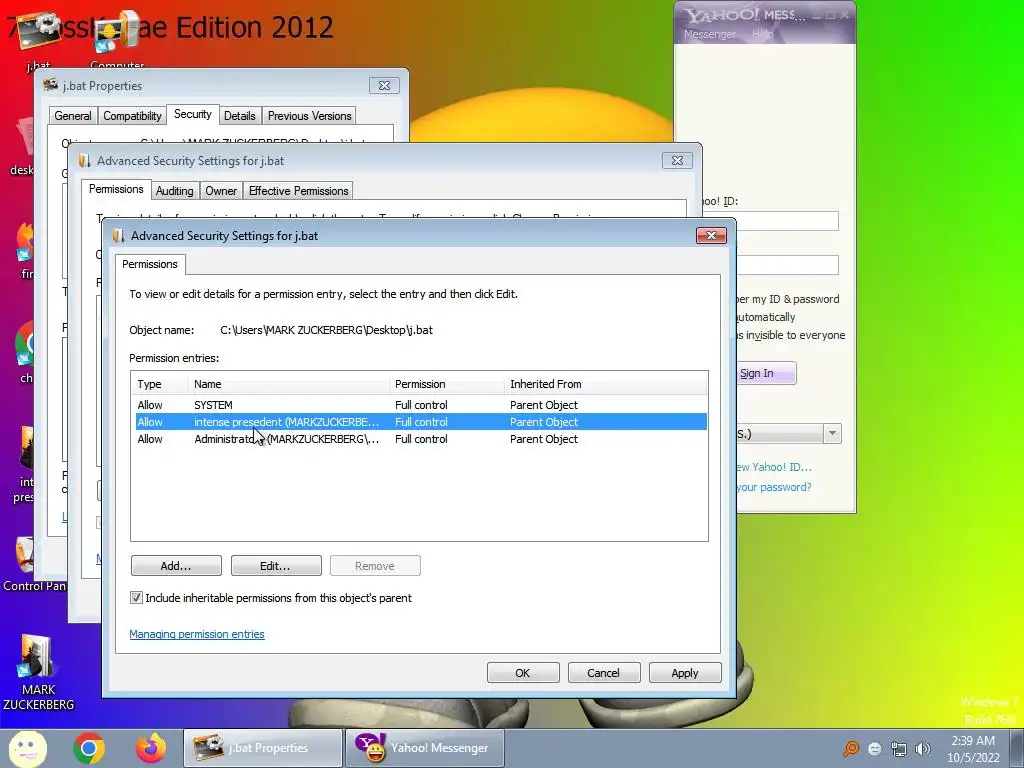Viewport: 1024px width, 768px height.
Task: Close the front Advanced Security Settings dialog
Action: pos(711,235)
